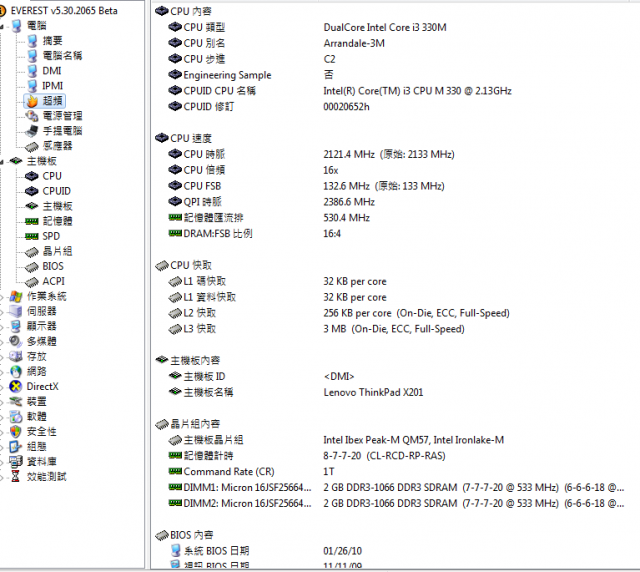
Task: Click the CPU chip icon under 主機板
Action: coord(31,176)
